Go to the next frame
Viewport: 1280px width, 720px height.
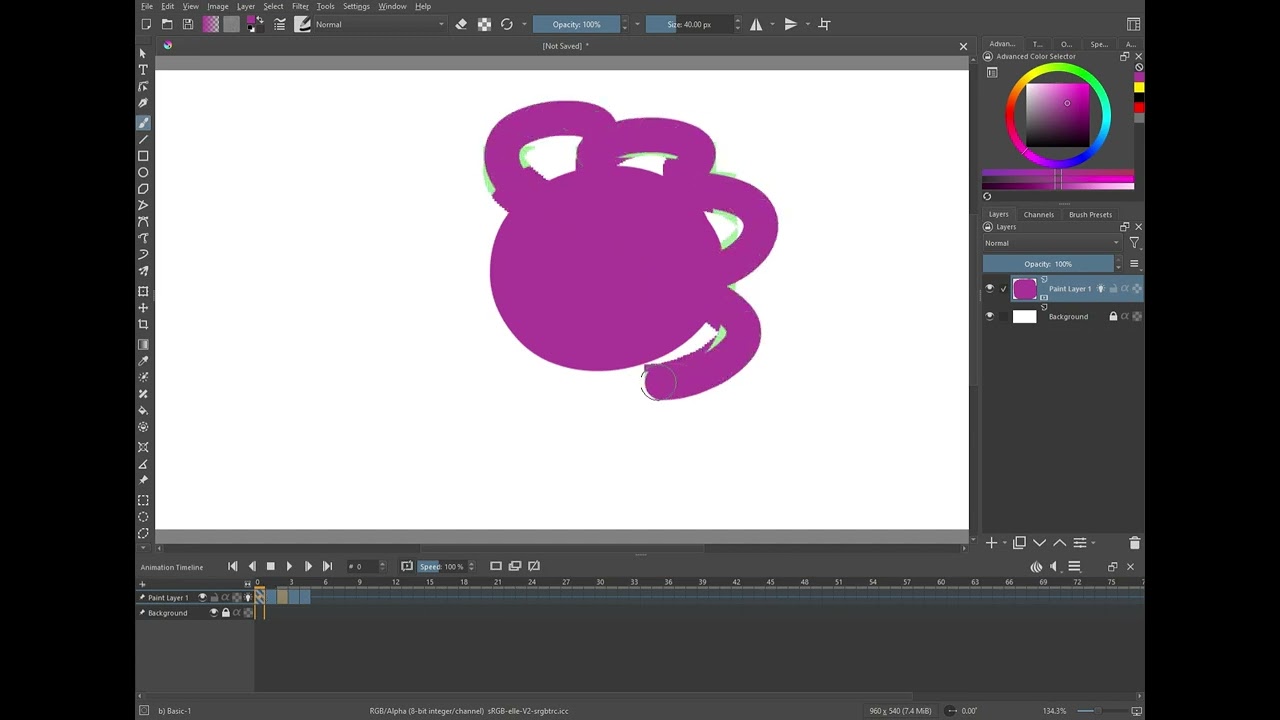tap(308, 567)
